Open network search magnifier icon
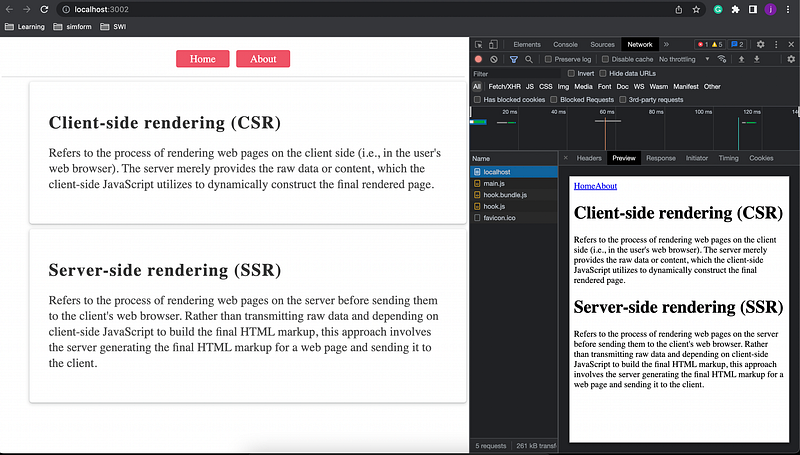 point(529,59)
